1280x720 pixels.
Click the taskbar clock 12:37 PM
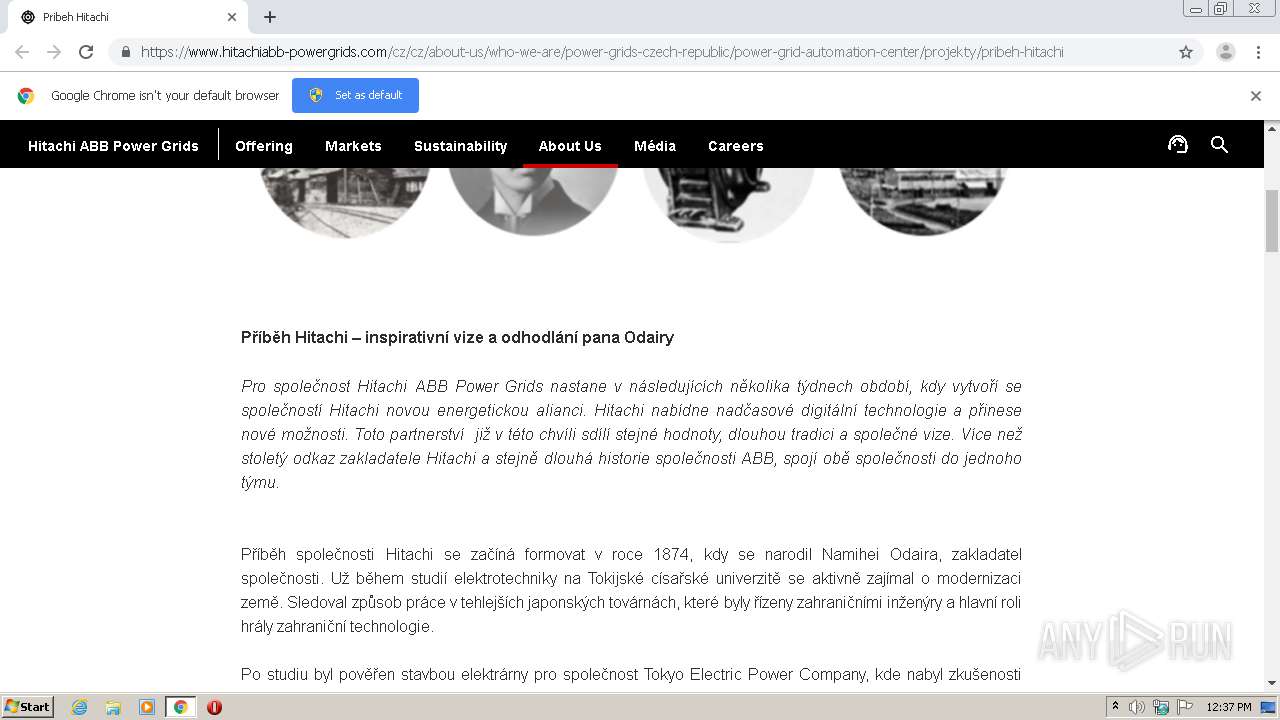[1229, 707]
